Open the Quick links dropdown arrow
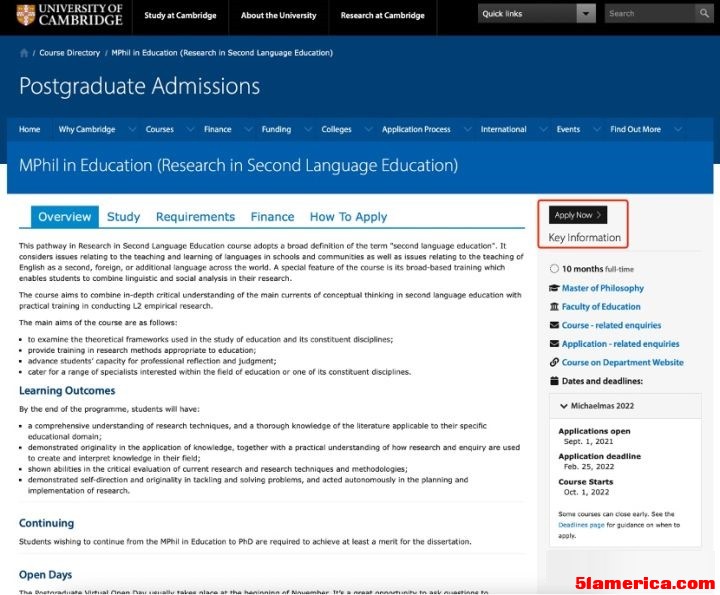Image resolution: width=720 pixels, height=595 pixels. (586, 13)
